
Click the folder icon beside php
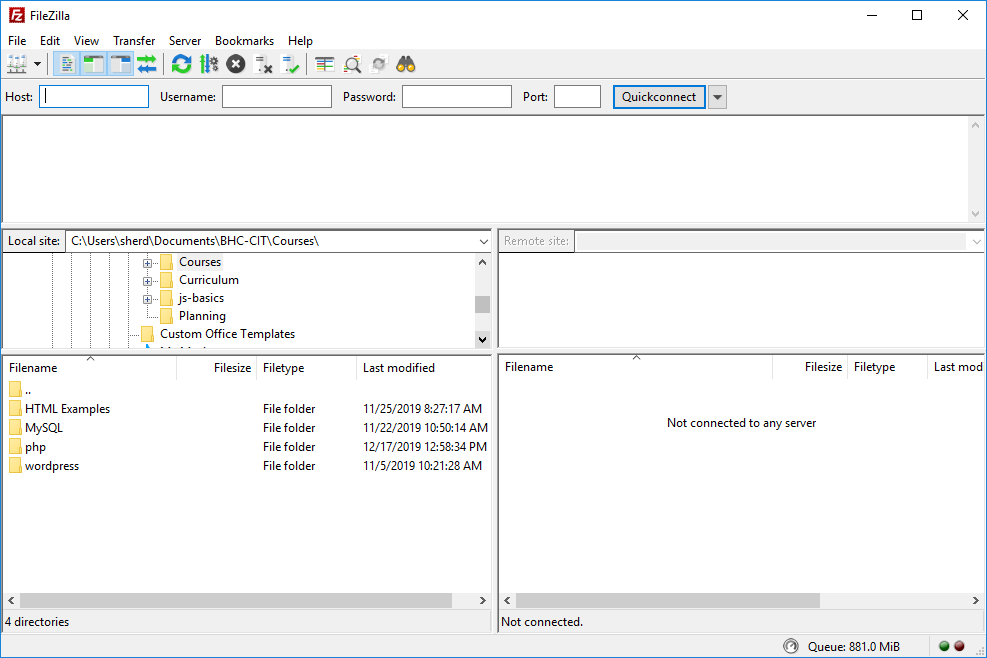point(16,446)
